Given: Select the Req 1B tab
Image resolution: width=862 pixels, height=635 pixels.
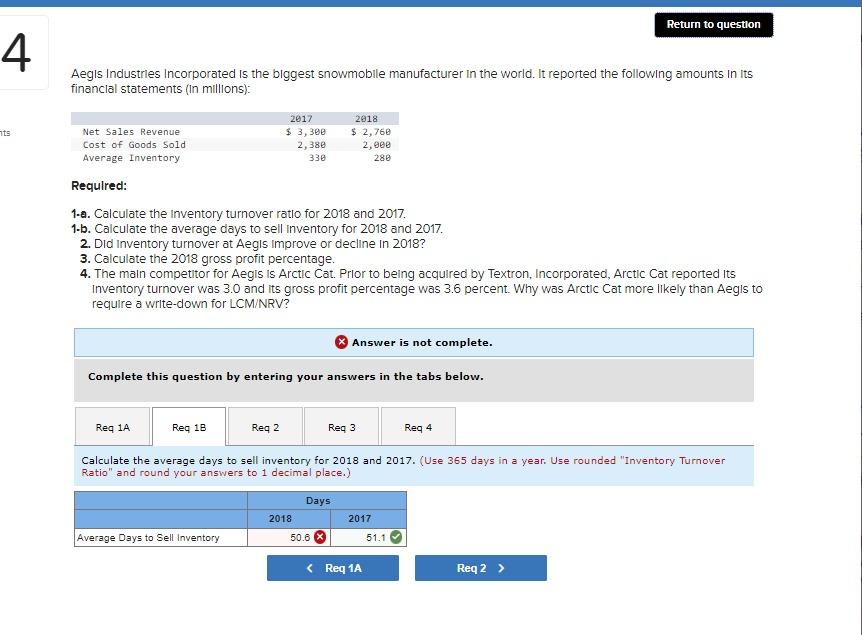Looking at the screenshot, I should (x=189, y=427).
